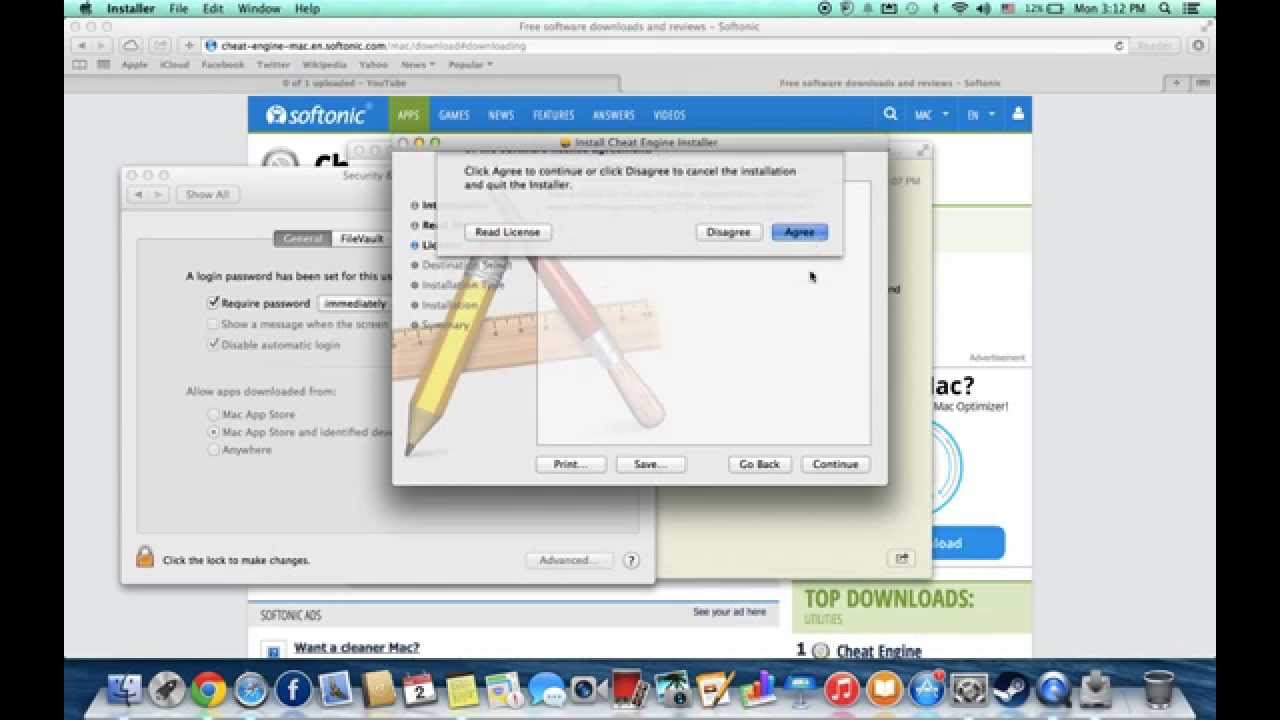Open Photo Booth icon in dock
Viewport: 1280px width, 720px height.
click(631, 689)
